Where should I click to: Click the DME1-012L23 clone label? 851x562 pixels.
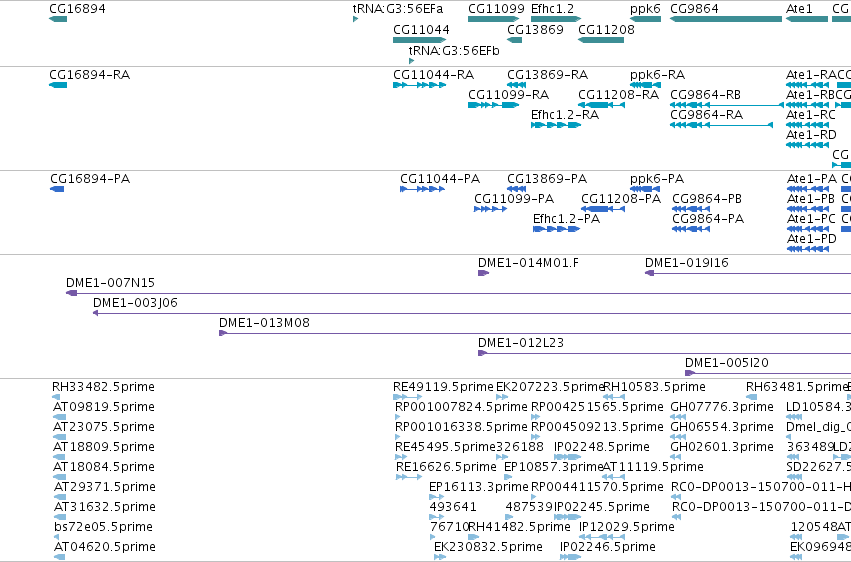click(520, 343)
